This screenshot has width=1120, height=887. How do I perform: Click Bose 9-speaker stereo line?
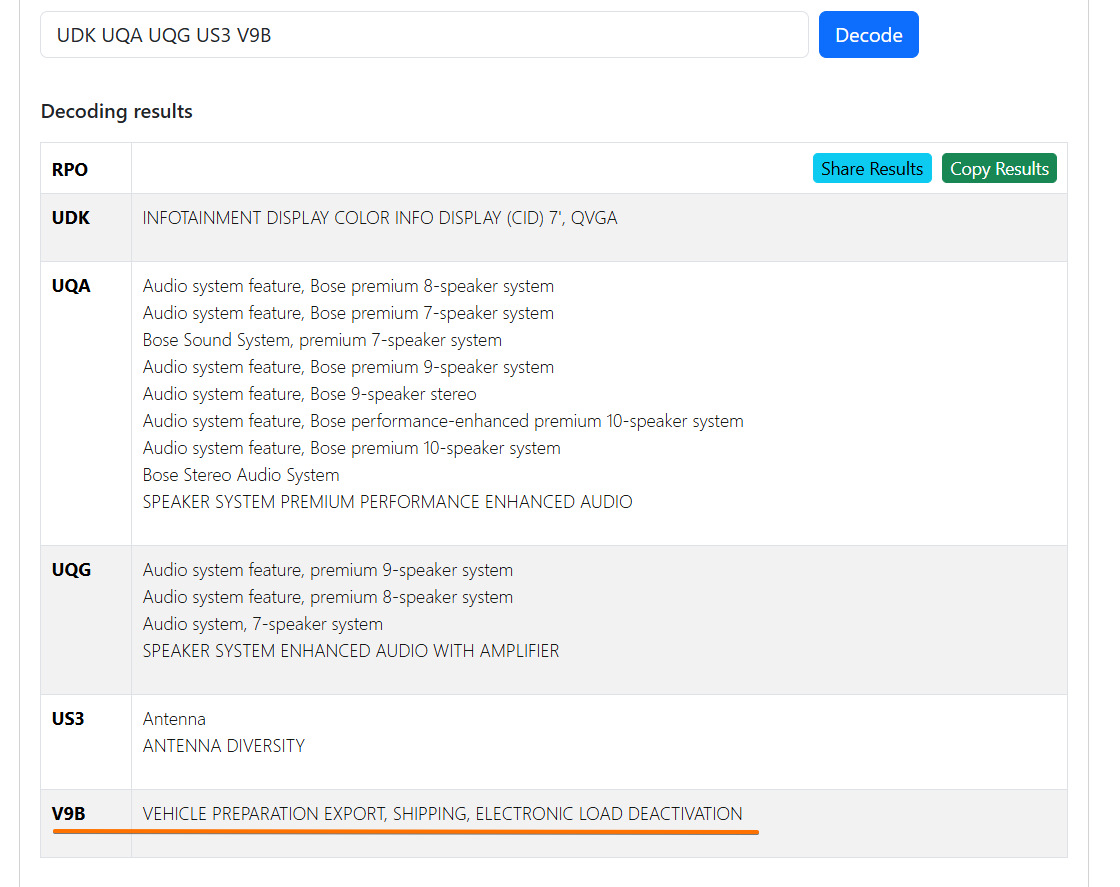309,394
